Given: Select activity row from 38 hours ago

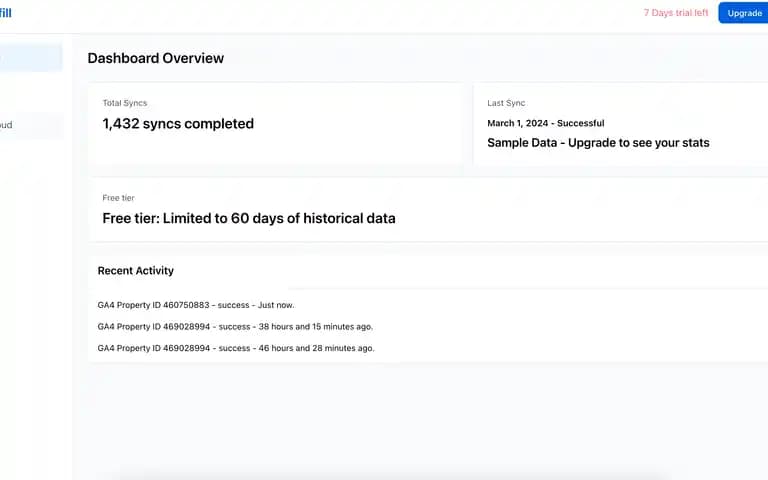Looking at the screenshot, I should click(x=235, y=327).
